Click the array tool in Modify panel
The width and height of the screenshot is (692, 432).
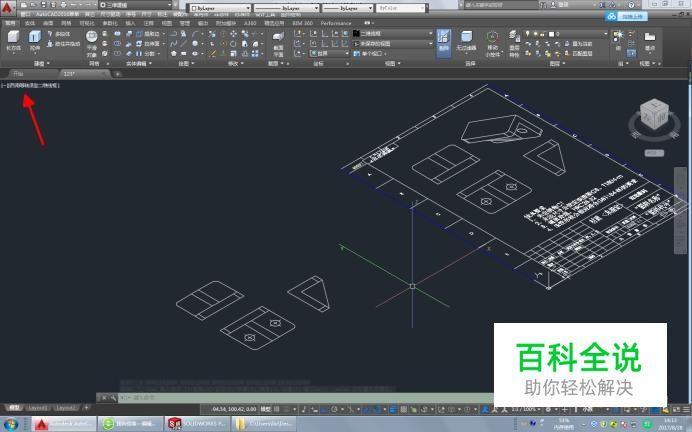[255, 53]
